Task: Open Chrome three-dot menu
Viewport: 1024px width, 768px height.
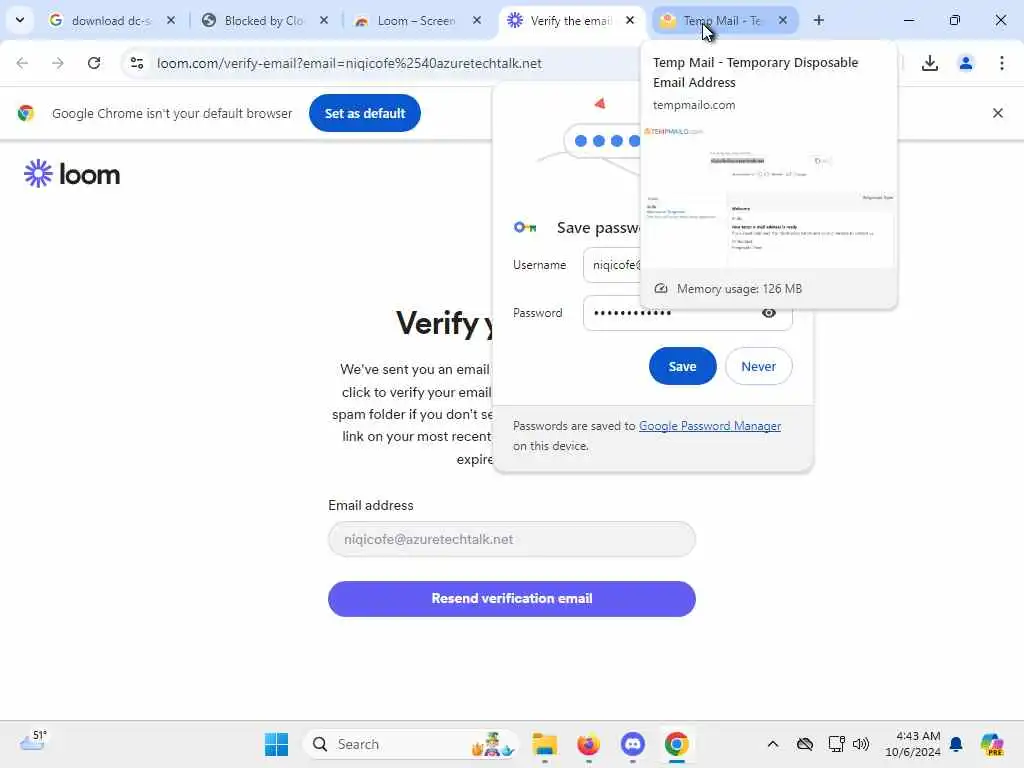Action: coord(1001,63)
